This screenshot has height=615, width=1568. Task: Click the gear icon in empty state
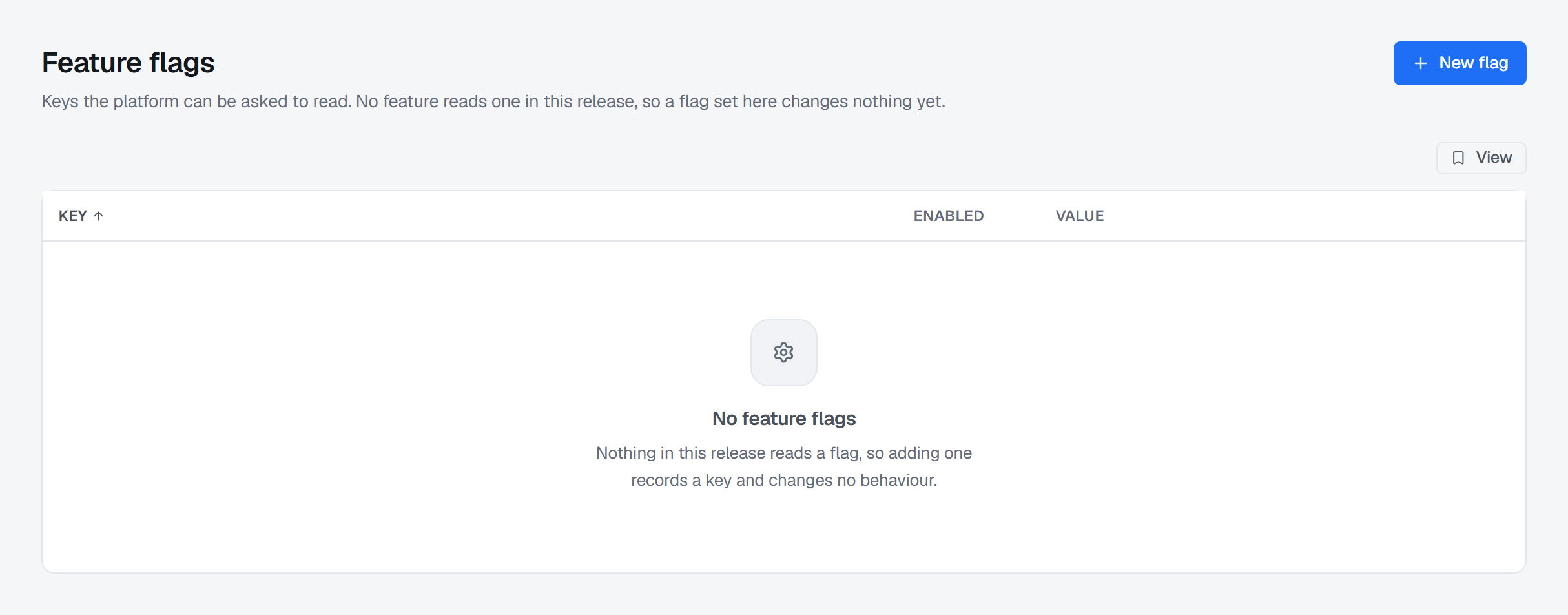click(783, 353)
